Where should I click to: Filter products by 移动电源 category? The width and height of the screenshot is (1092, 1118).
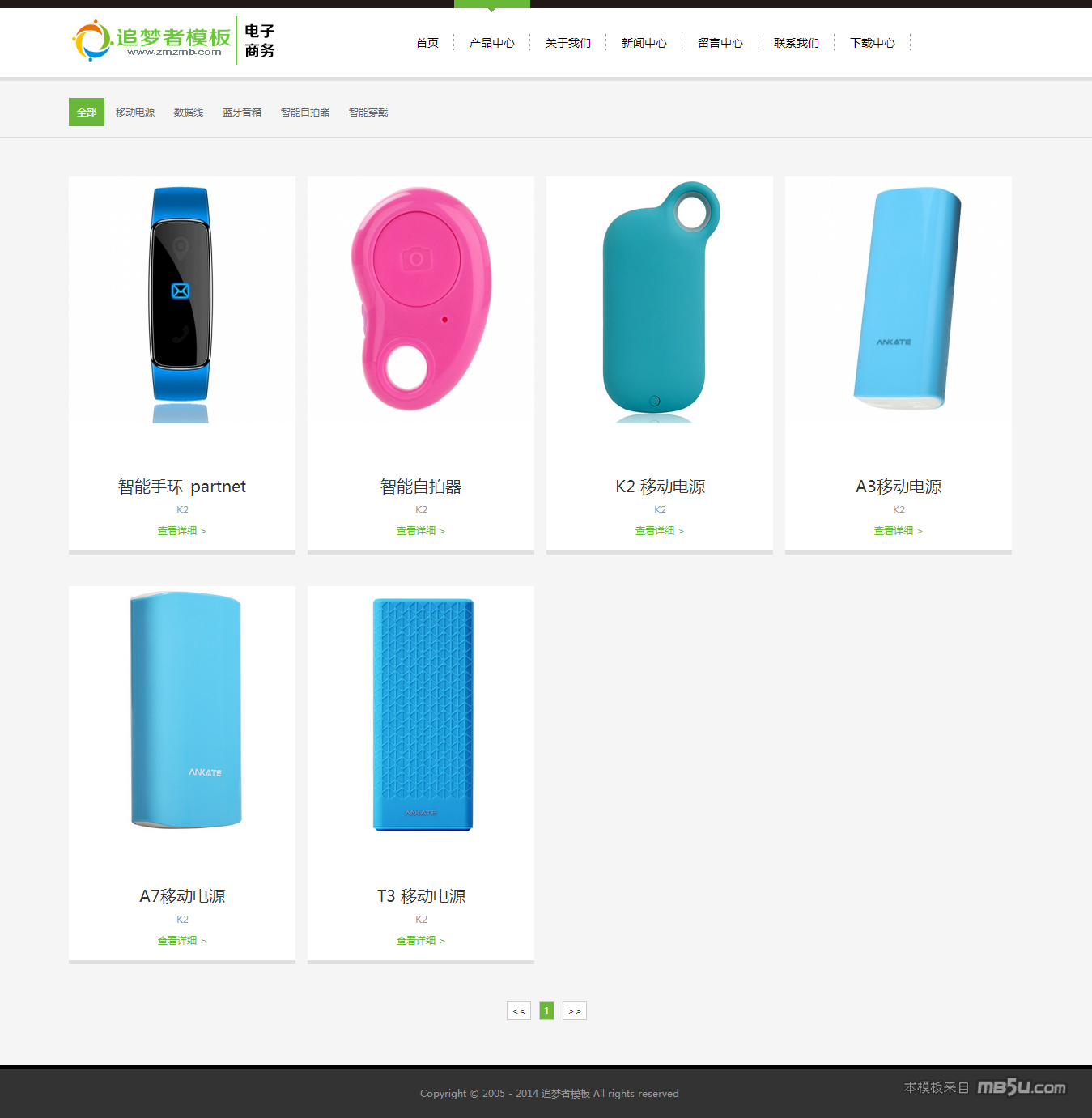[135, 113]
